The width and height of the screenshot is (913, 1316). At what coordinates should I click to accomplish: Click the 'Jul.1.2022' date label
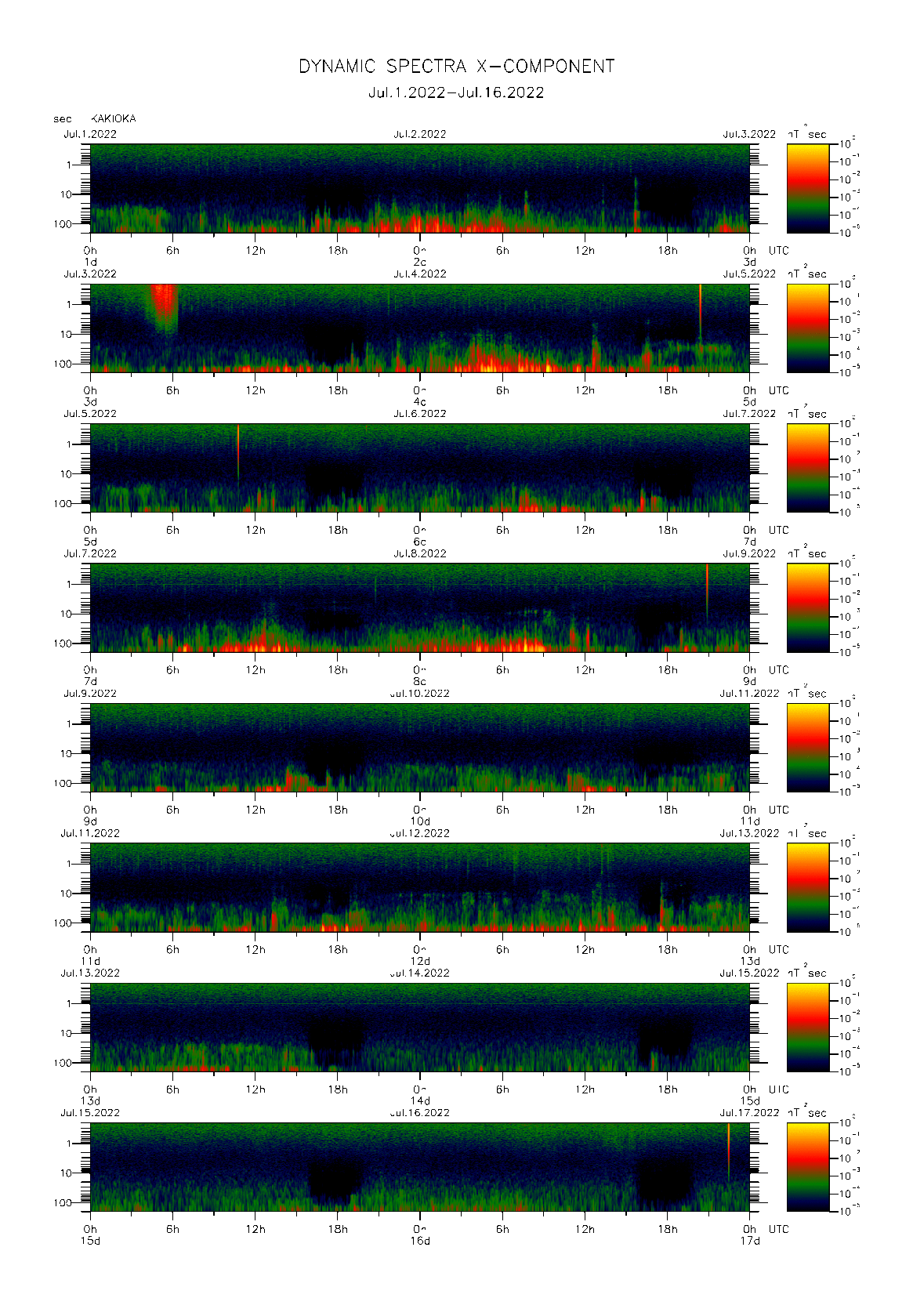point(90,134)
